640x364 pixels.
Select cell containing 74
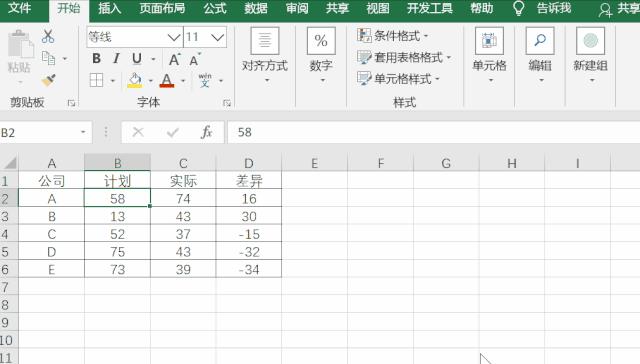pos(183,198)
